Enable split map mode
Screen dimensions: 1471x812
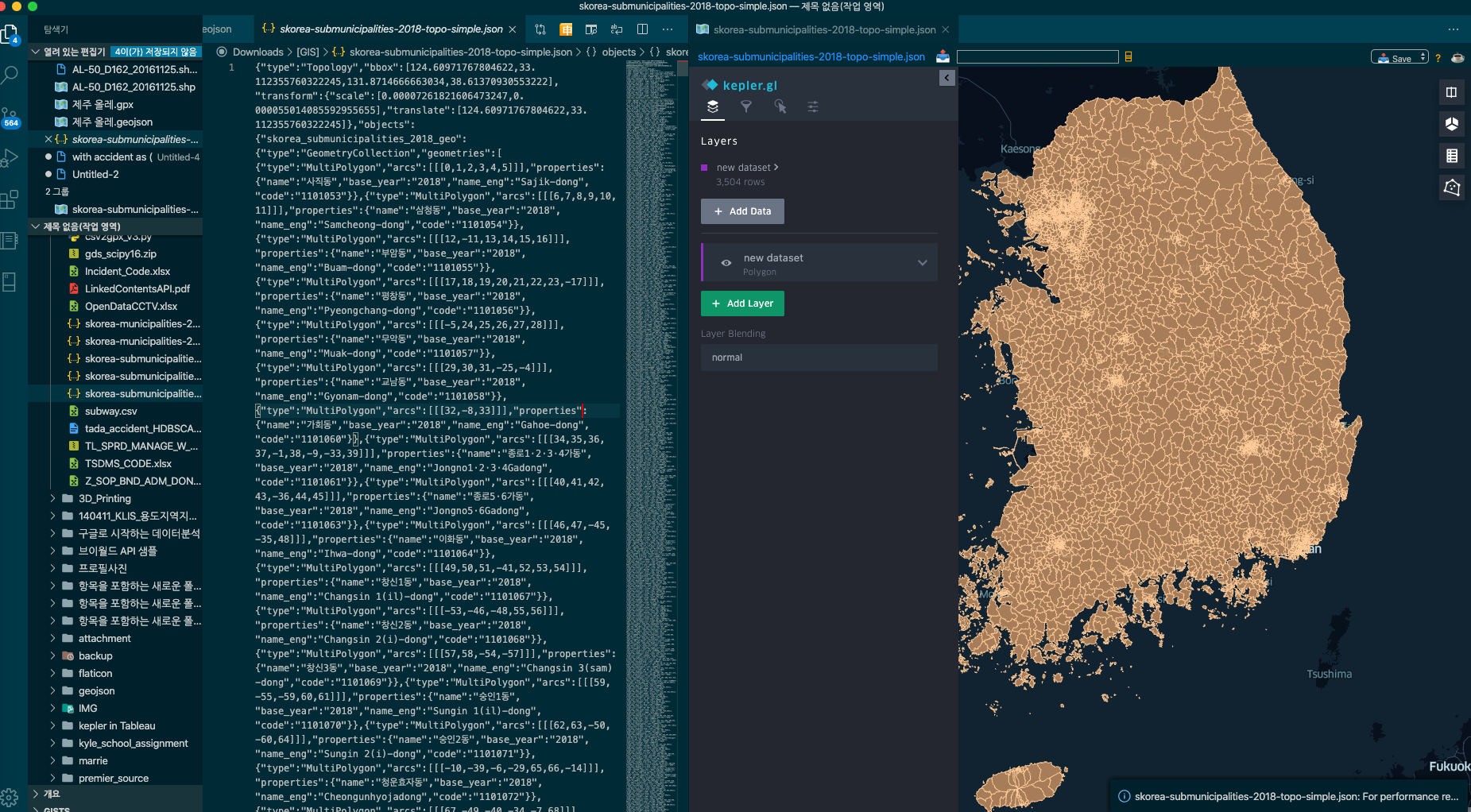1452,92
